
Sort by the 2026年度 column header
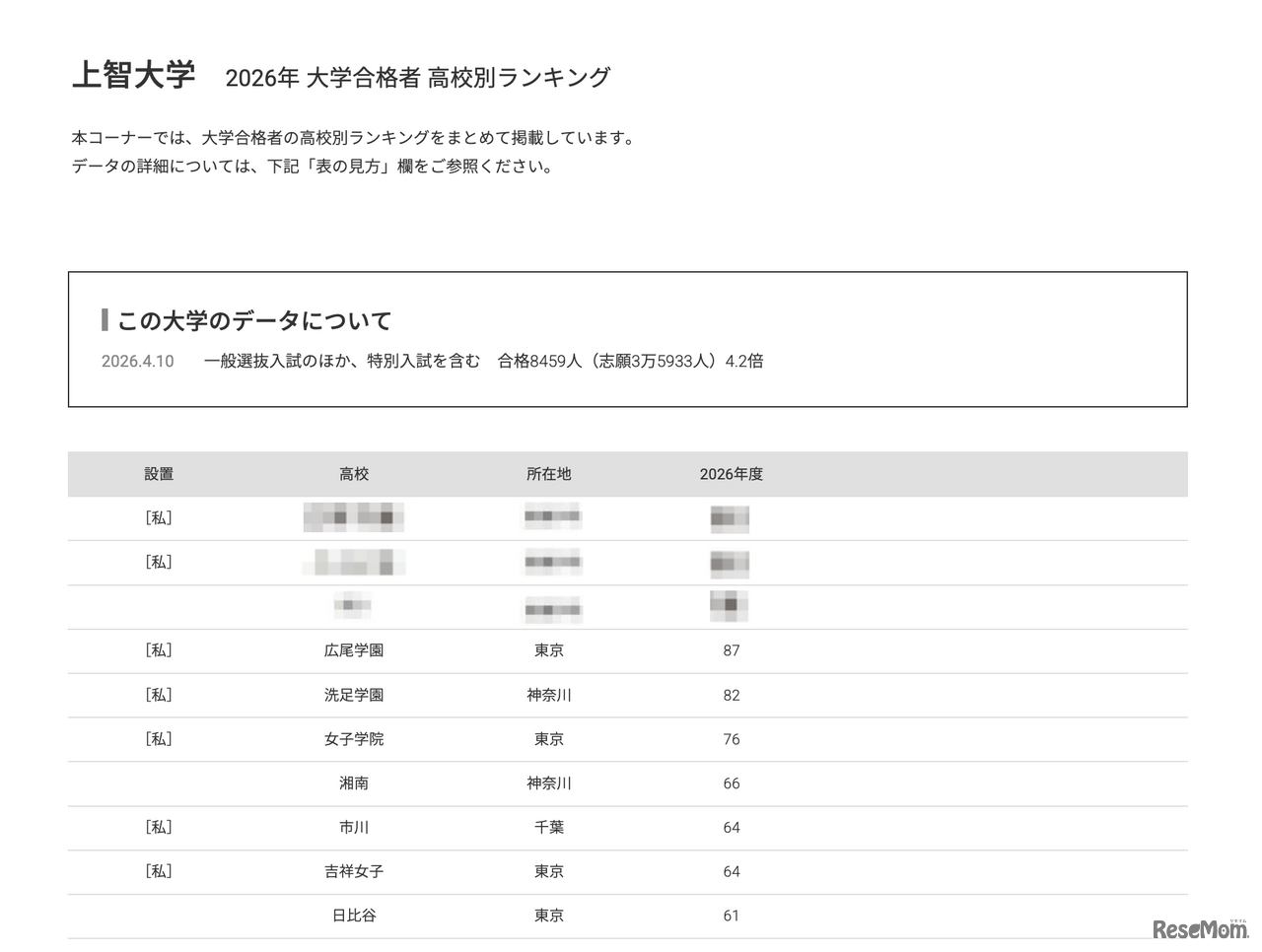coord(731,474)
